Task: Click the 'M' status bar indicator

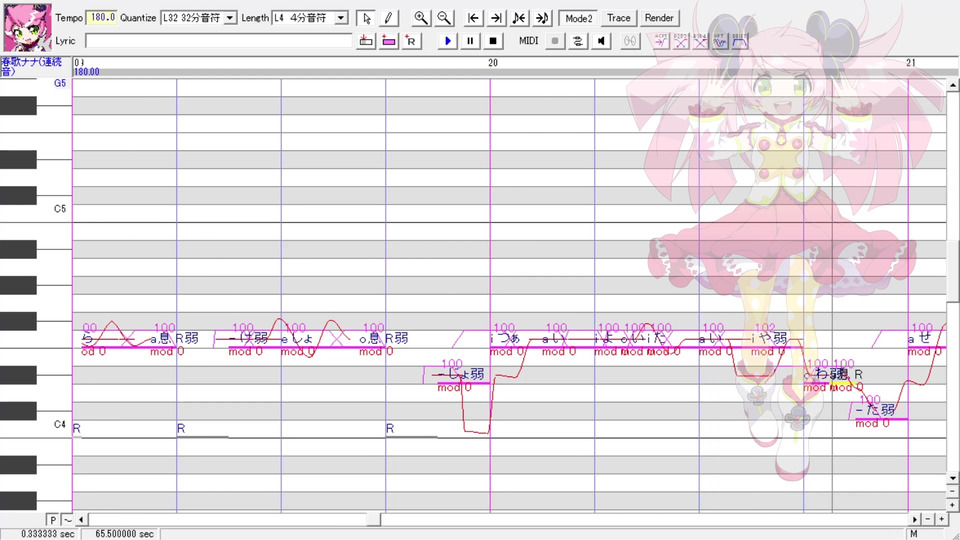Action: tap(913, 534)
